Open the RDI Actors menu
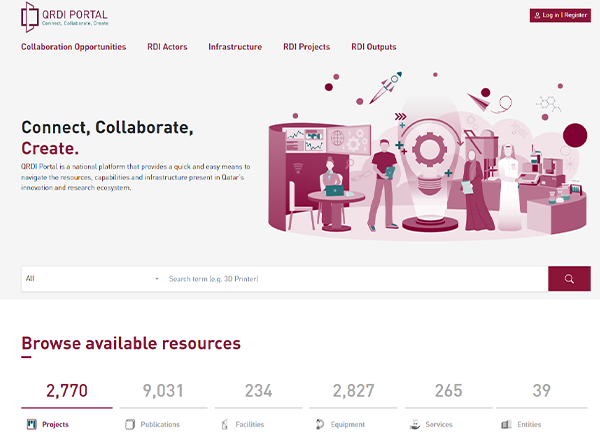Screen dimensions: 600x448 (167, 47)
